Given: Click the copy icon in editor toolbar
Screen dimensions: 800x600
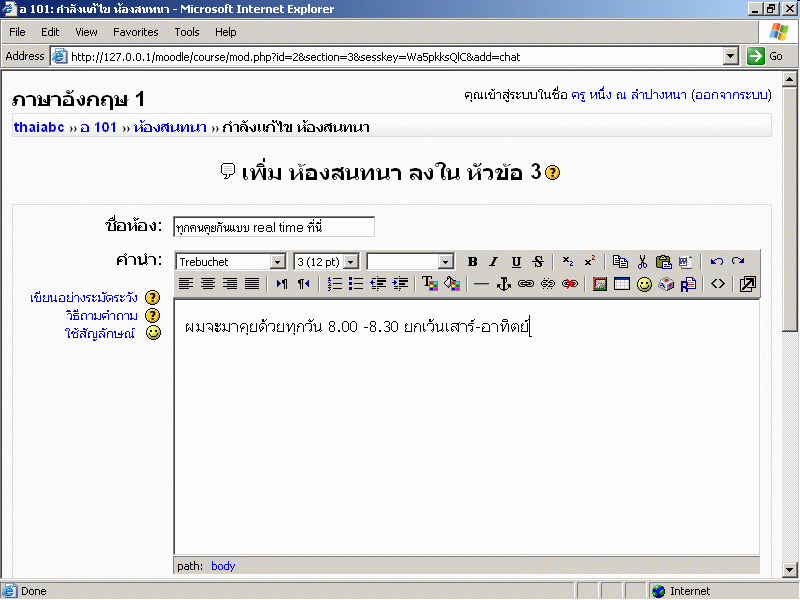Looking at the screenshot, I should point(620,262).
